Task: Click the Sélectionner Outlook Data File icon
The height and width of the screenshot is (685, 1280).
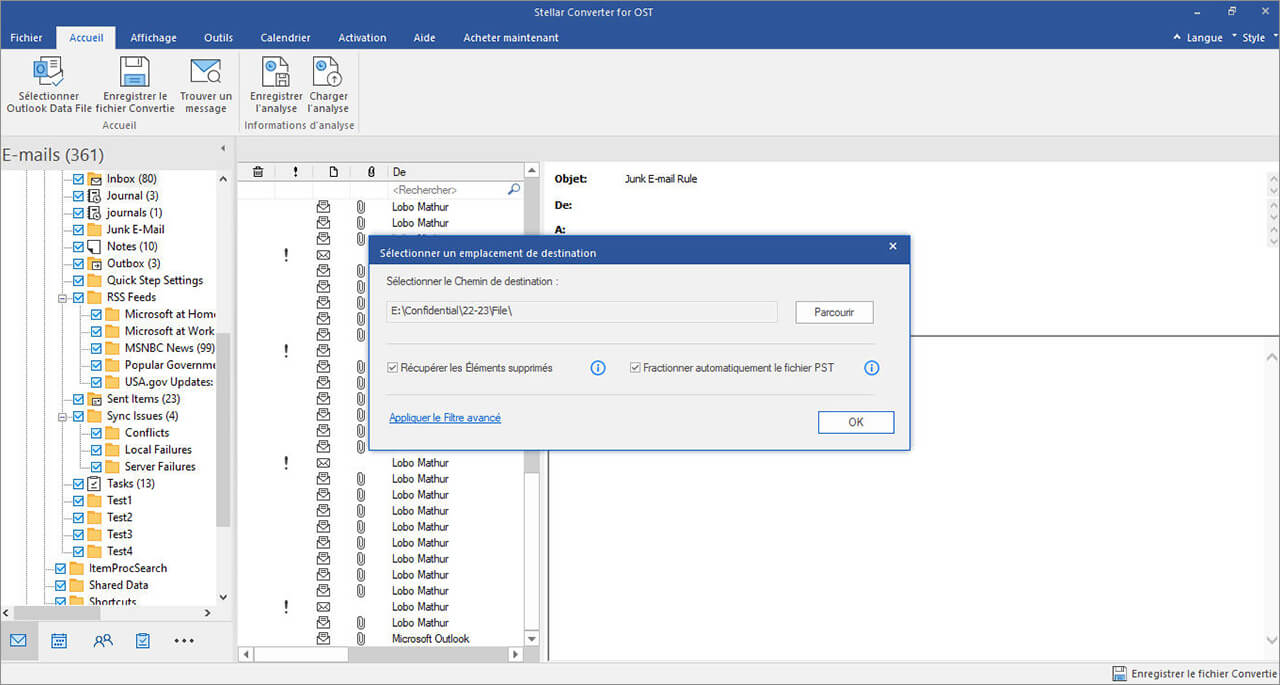Action: [48, 72]
